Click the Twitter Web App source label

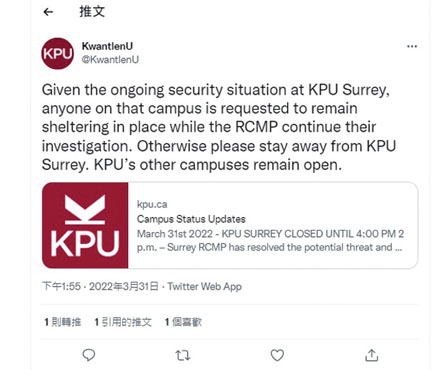[204, 286]
